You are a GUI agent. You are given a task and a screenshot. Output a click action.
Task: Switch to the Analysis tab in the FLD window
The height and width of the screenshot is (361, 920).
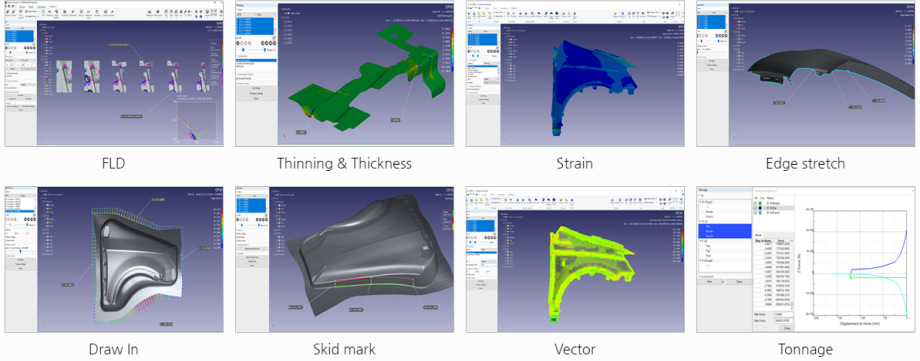52,6
